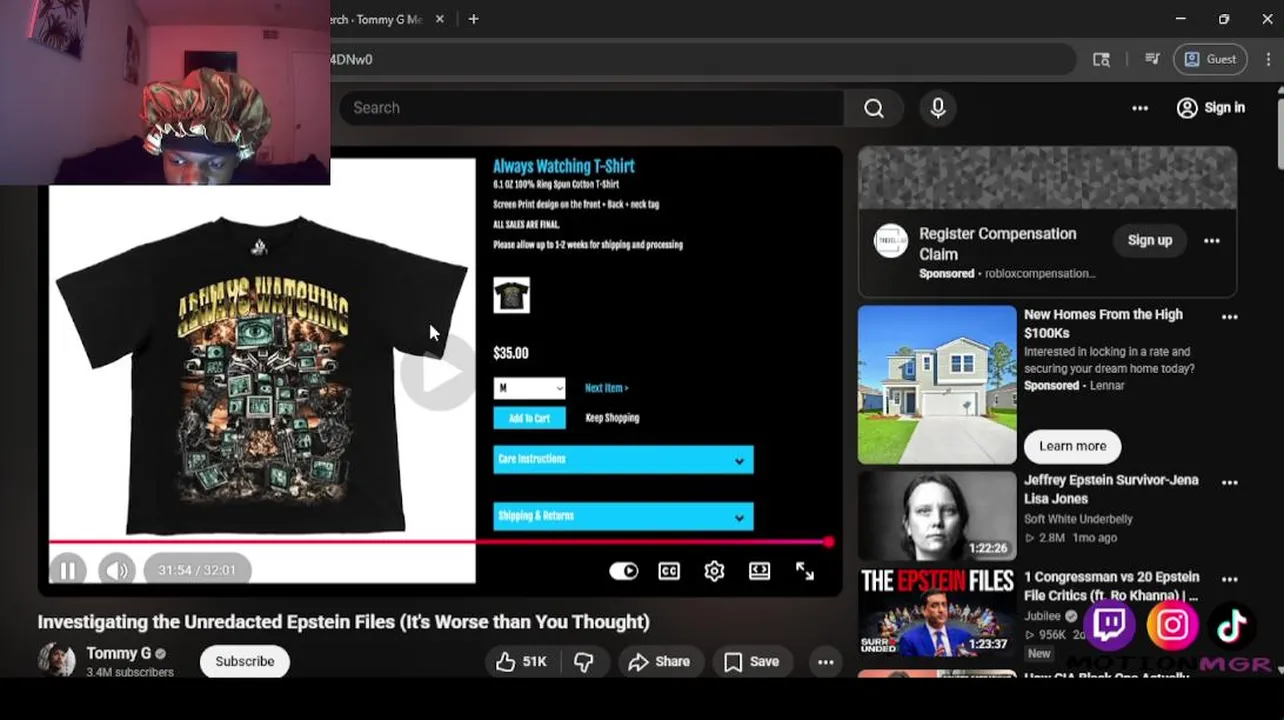Open the Guest profile button
The height and width of the screenshot is (720, 1284).
click(1210, 59)
